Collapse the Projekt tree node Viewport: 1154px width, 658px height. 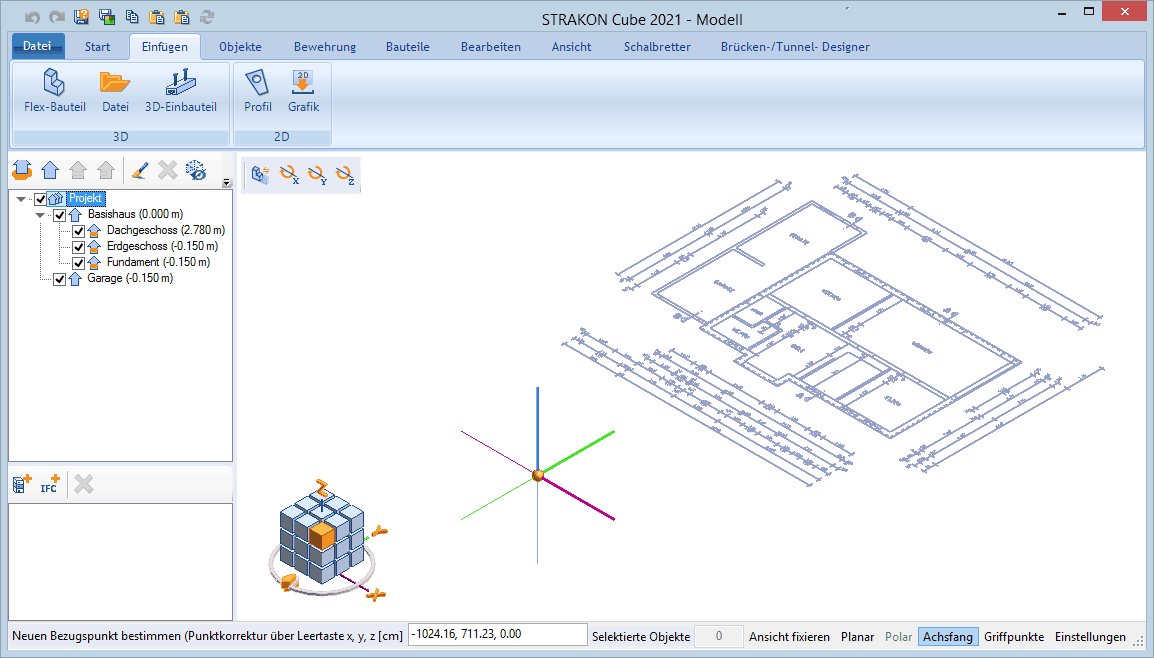(x=21, y=199)
